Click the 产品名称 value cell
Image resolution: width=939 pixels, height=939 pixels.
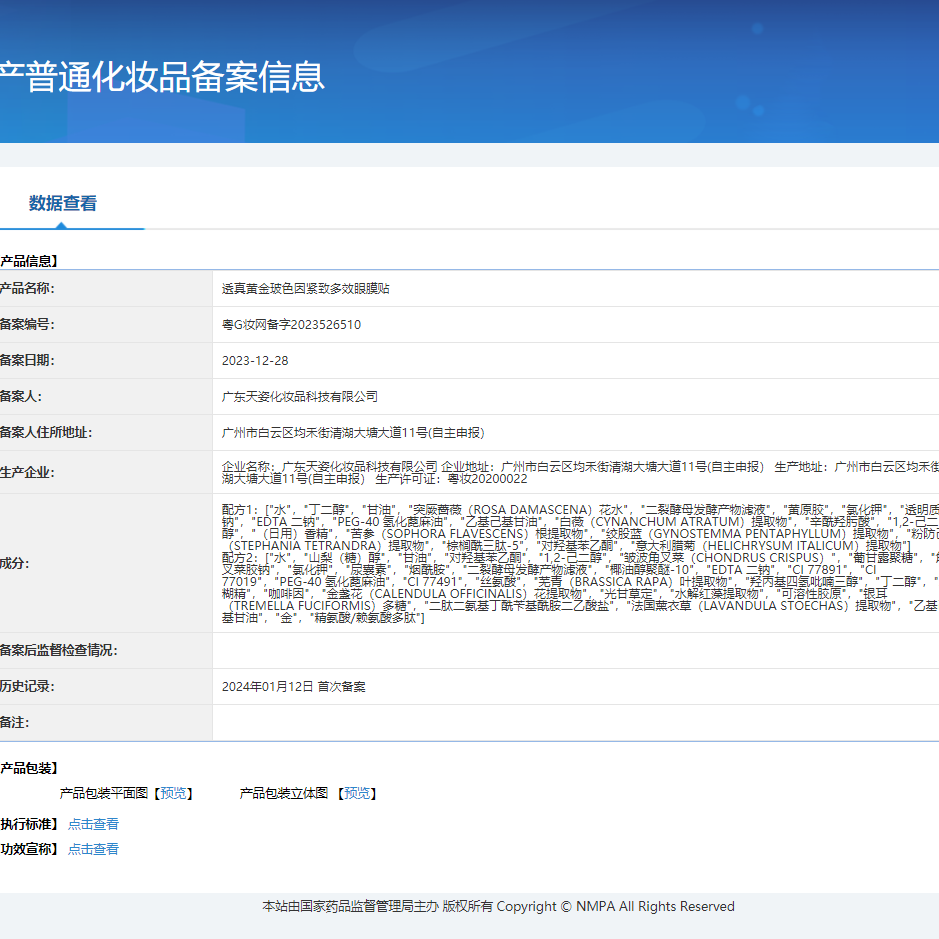tap(330, 289)
